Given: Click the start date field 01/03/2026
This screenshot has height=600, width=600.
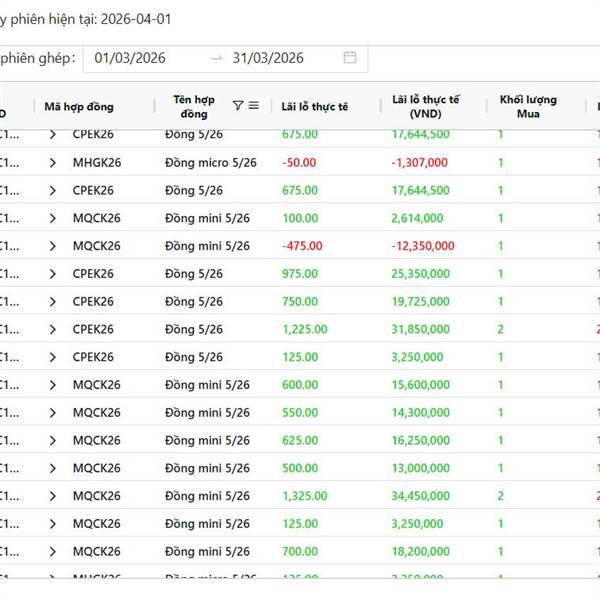Looking at the screenshot, I should pyautogui.click(x=130, y=58).
